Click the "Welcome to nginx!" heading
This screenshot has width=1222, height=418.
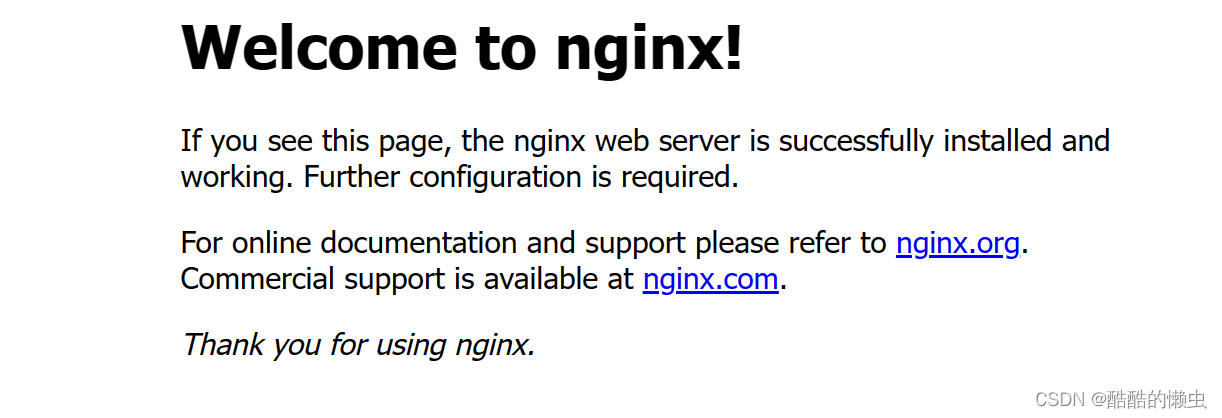(x=463, y=47)
